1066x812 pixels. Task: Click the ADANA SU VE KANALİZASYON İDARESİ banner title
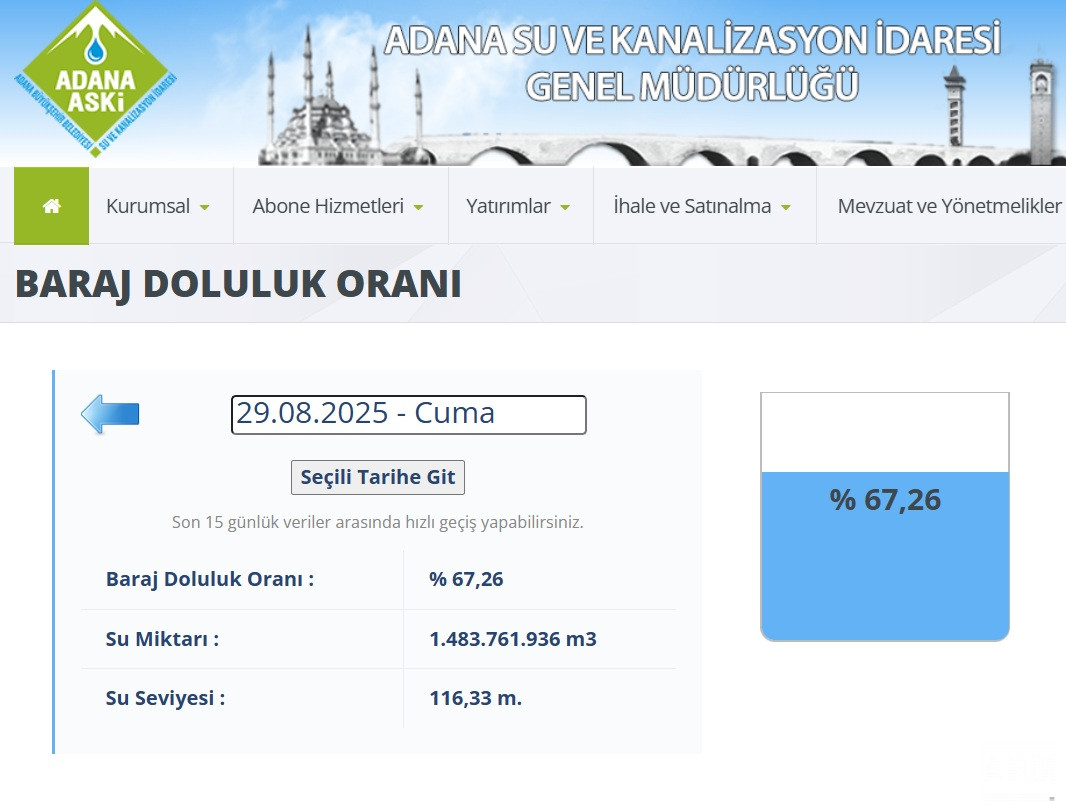pos(692,39)
